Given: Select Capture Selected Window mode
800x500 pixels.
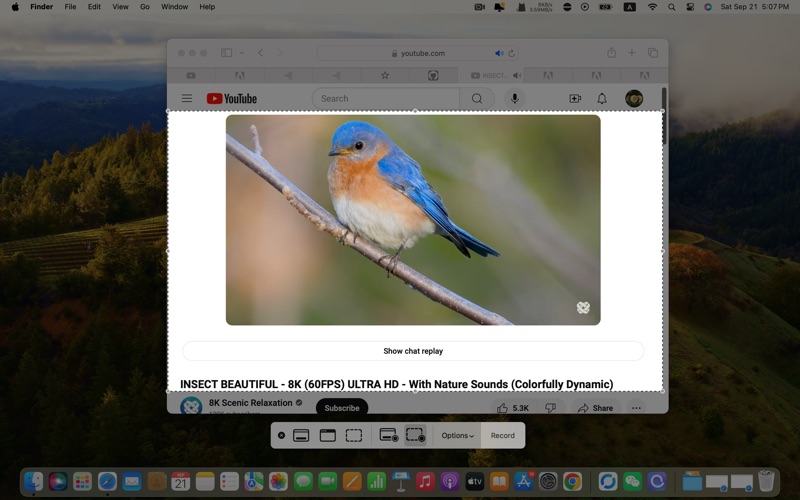Looking at the screenshot, I should click(x=327, y=436).
